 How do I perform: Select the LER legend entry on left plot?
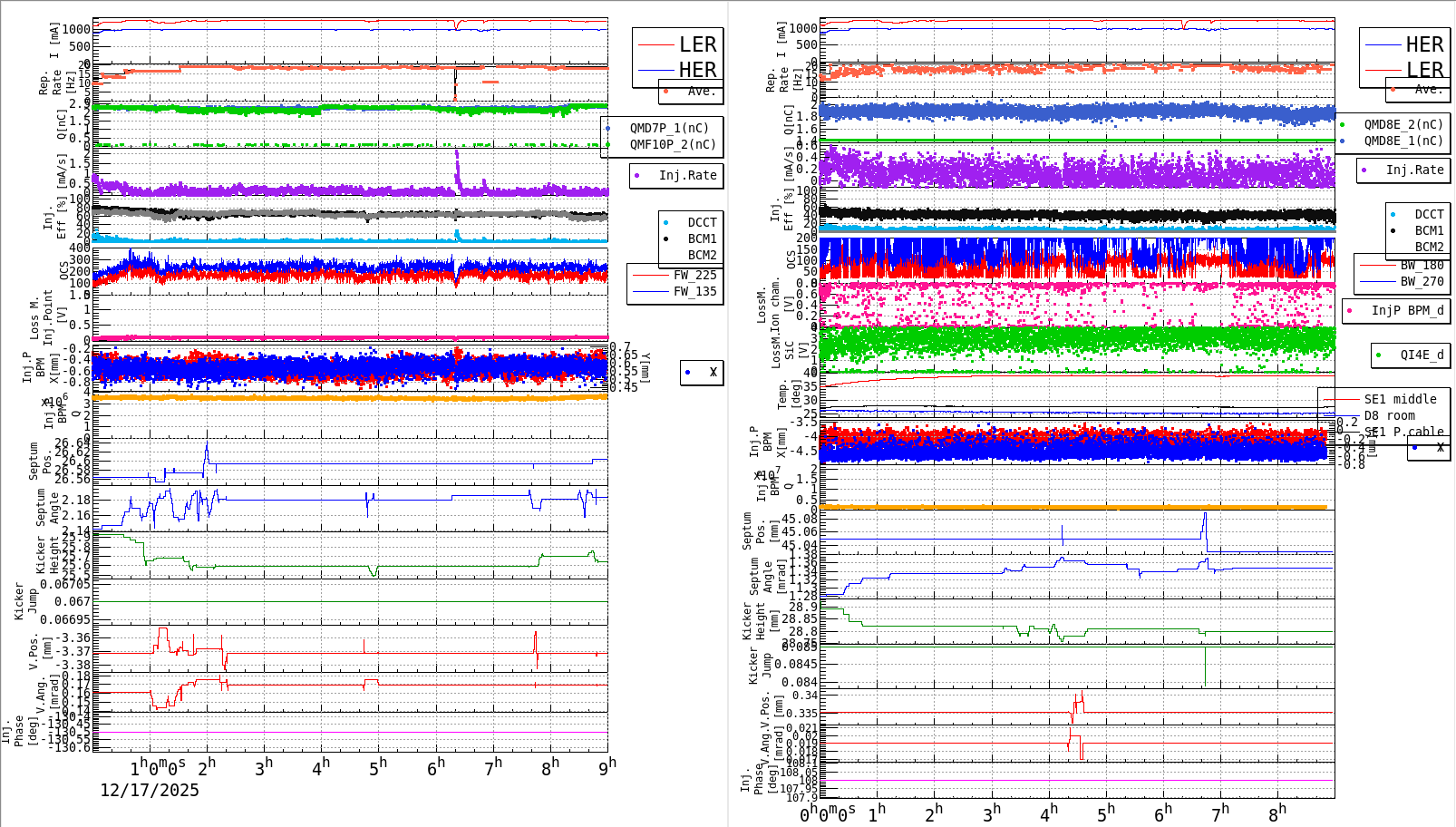click(x=696, y=44)
